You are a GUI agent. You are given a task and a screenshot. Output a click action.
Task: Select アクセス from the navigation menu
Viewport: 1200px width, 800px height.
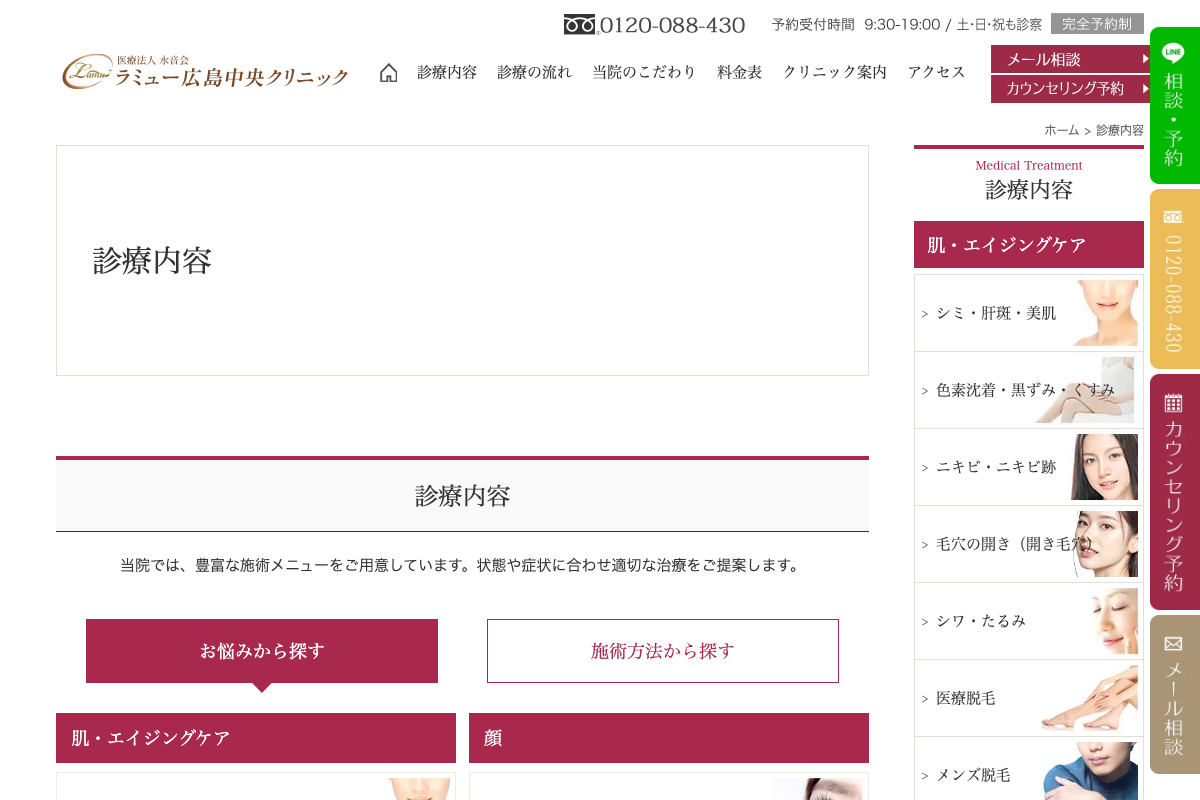coord(937,72)
